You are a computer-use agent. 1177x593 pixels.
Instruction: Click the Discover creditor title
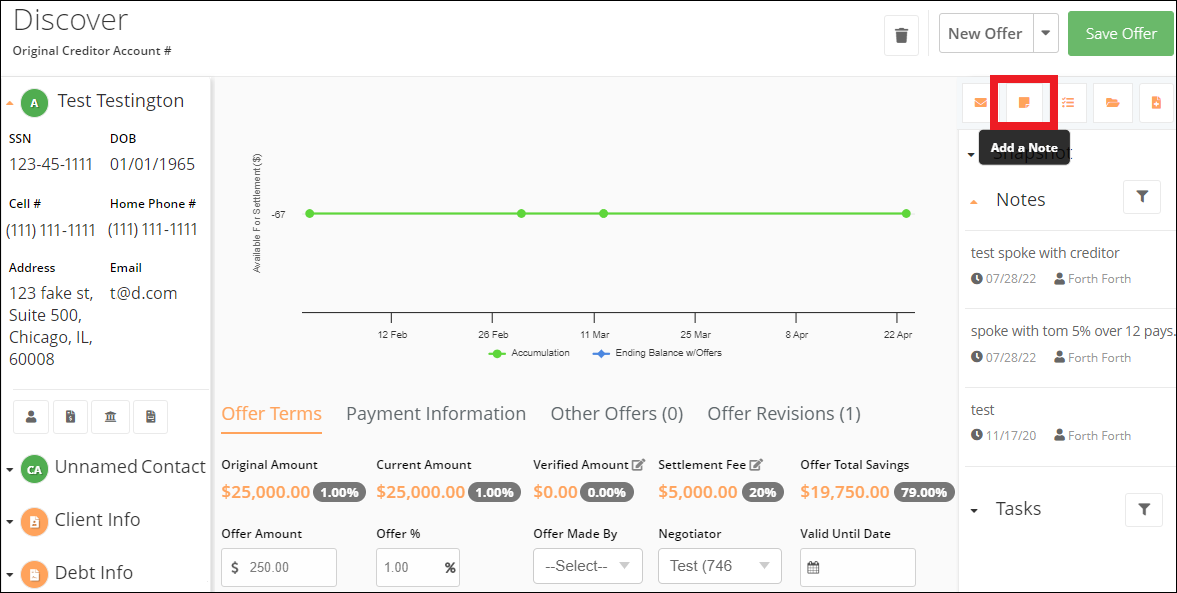[x=71, y=20]
